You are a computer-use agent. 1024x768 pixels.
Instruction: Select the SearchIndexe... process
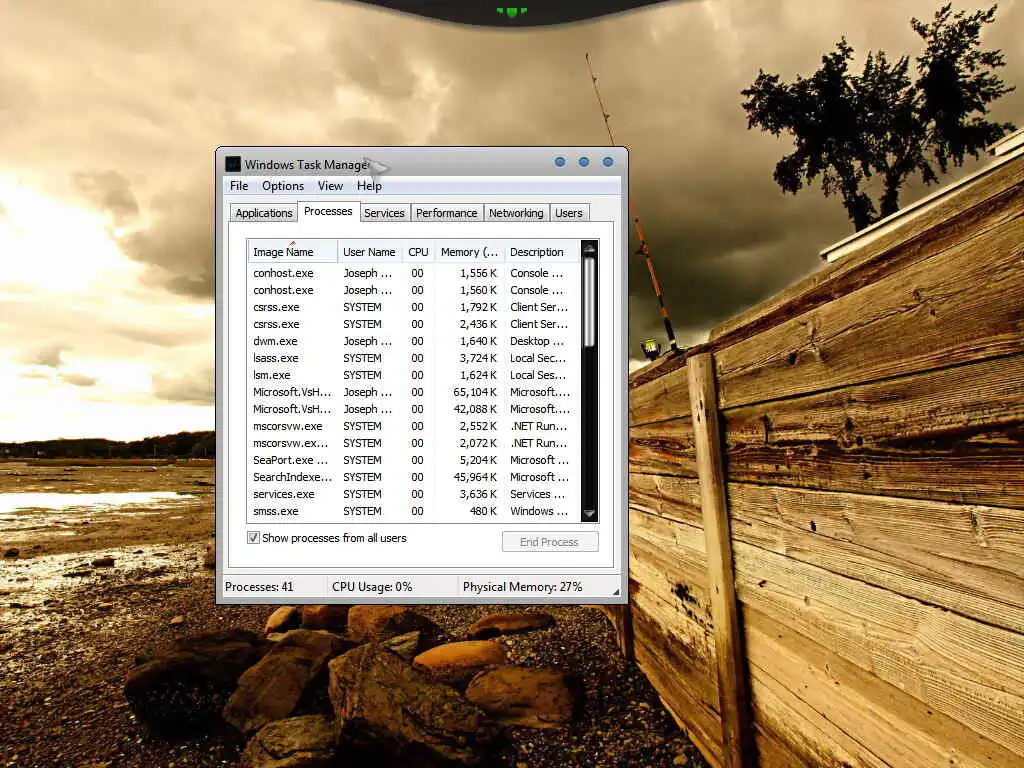point(413,477)
